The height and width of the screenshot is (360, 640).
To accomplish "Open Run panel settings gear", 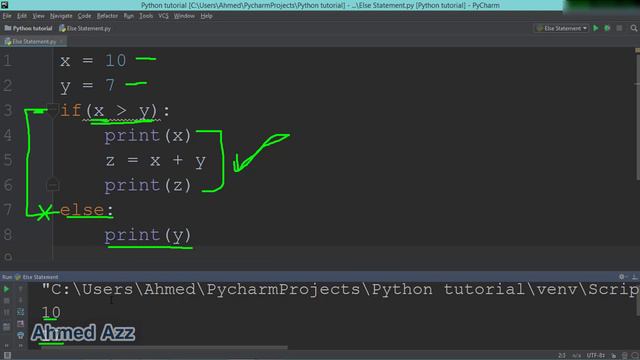I will point(622,277).
